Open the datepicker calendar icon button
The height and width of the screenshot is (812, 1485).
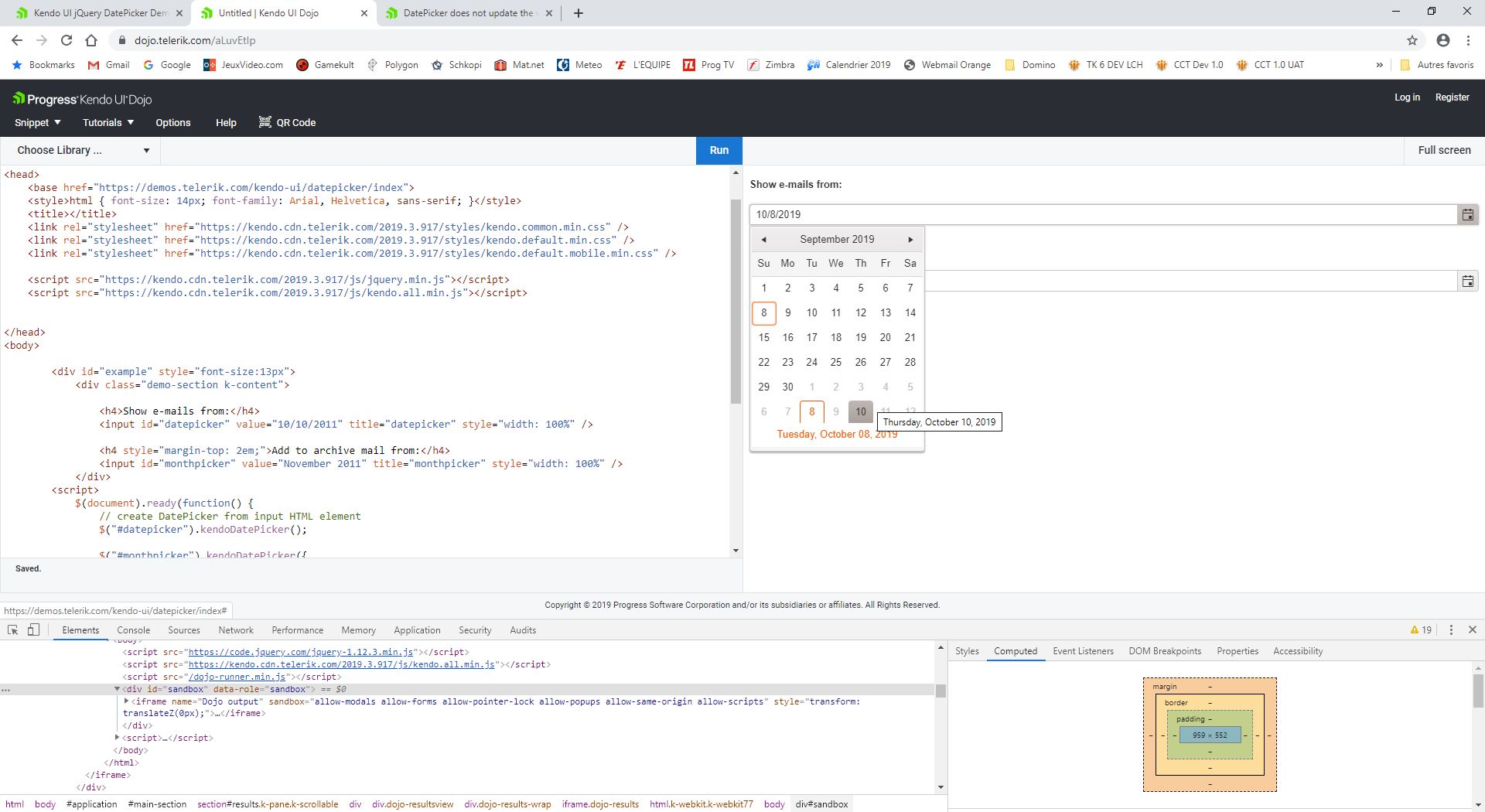click(1467, 215)
